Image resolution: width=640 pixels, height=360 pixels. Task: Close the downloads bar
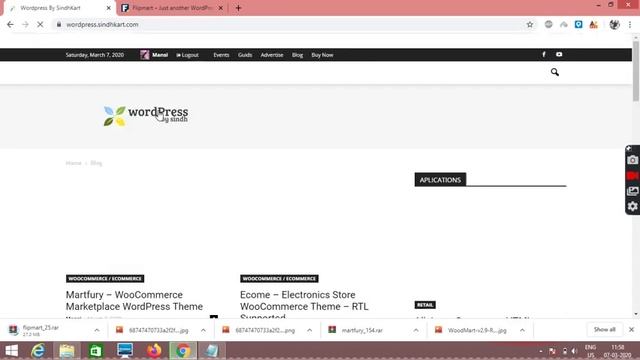[631, 329]
